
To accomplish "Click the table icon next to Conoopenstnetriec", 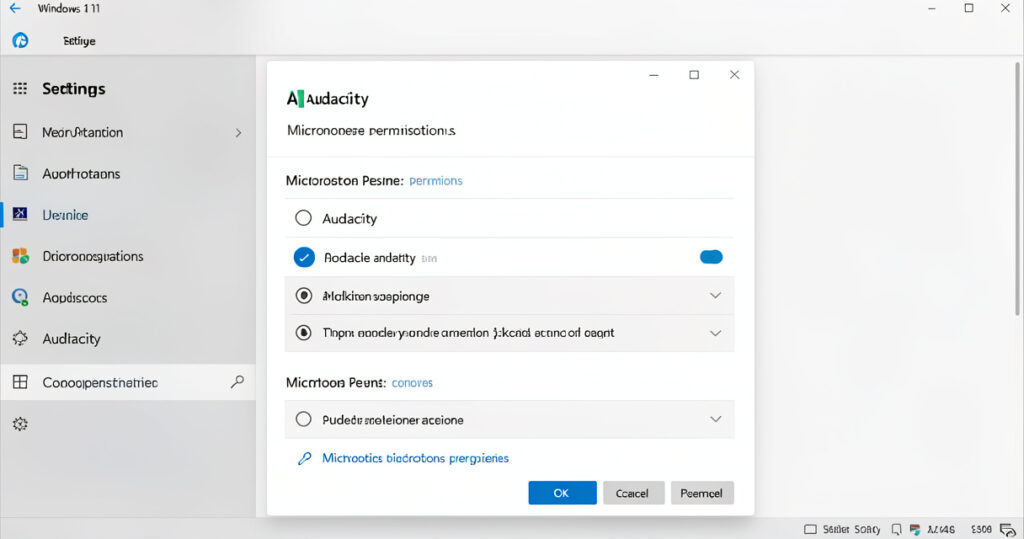I will point(20,382).
